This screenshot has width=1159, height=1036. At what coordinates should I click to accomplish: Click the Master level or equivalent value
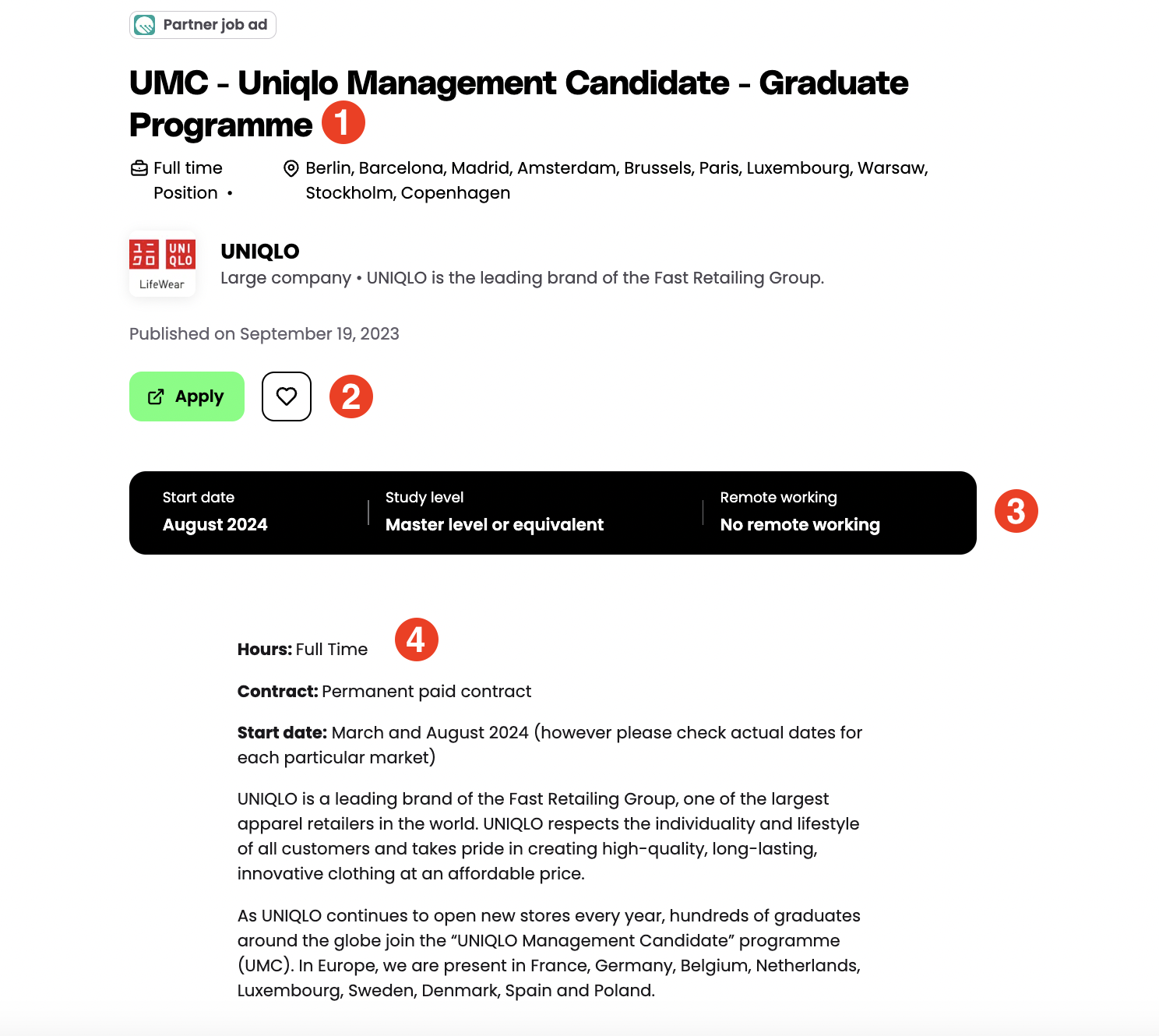pos(495,525)
